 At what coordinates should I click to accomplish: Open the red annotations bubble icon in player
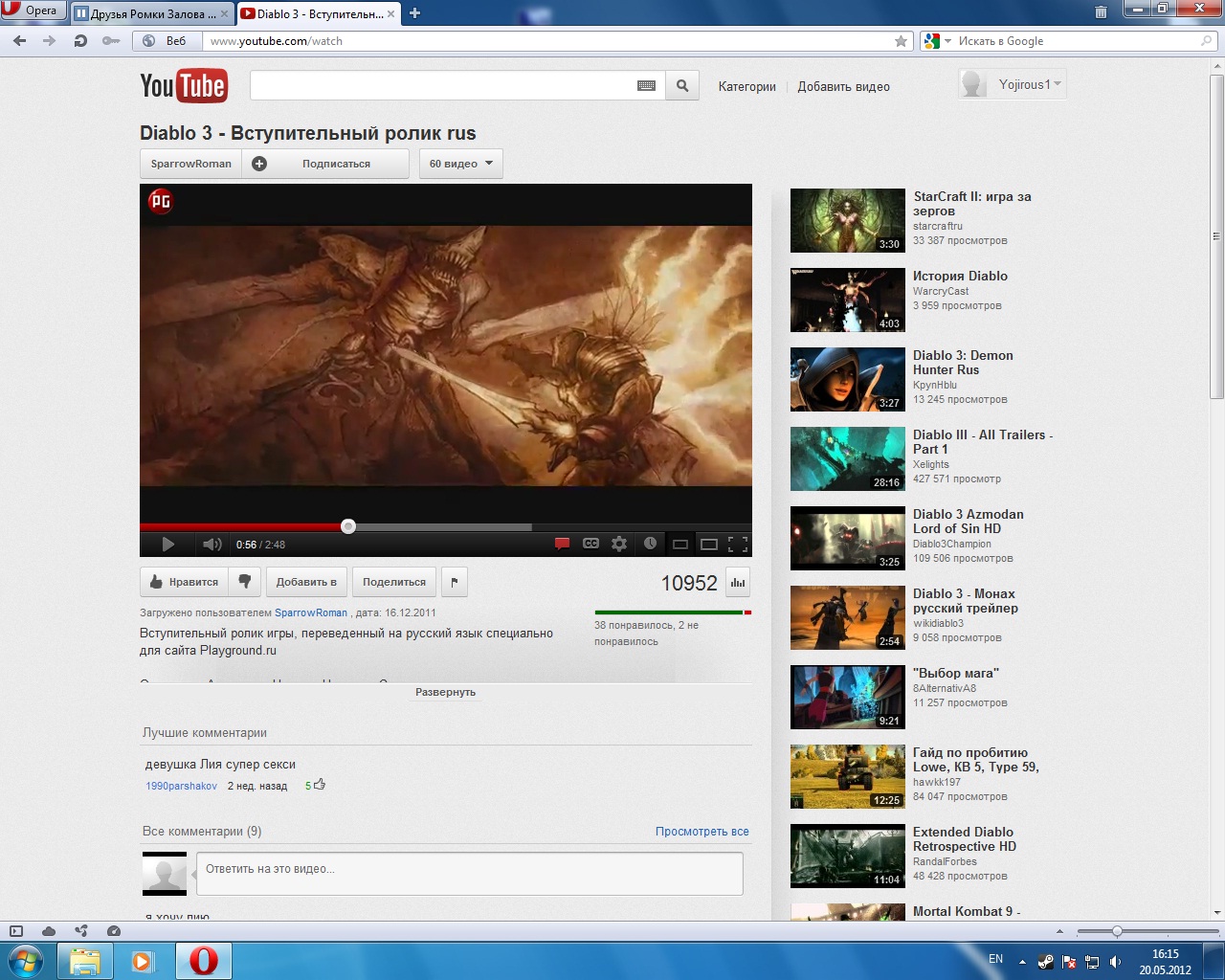point(563,544)
